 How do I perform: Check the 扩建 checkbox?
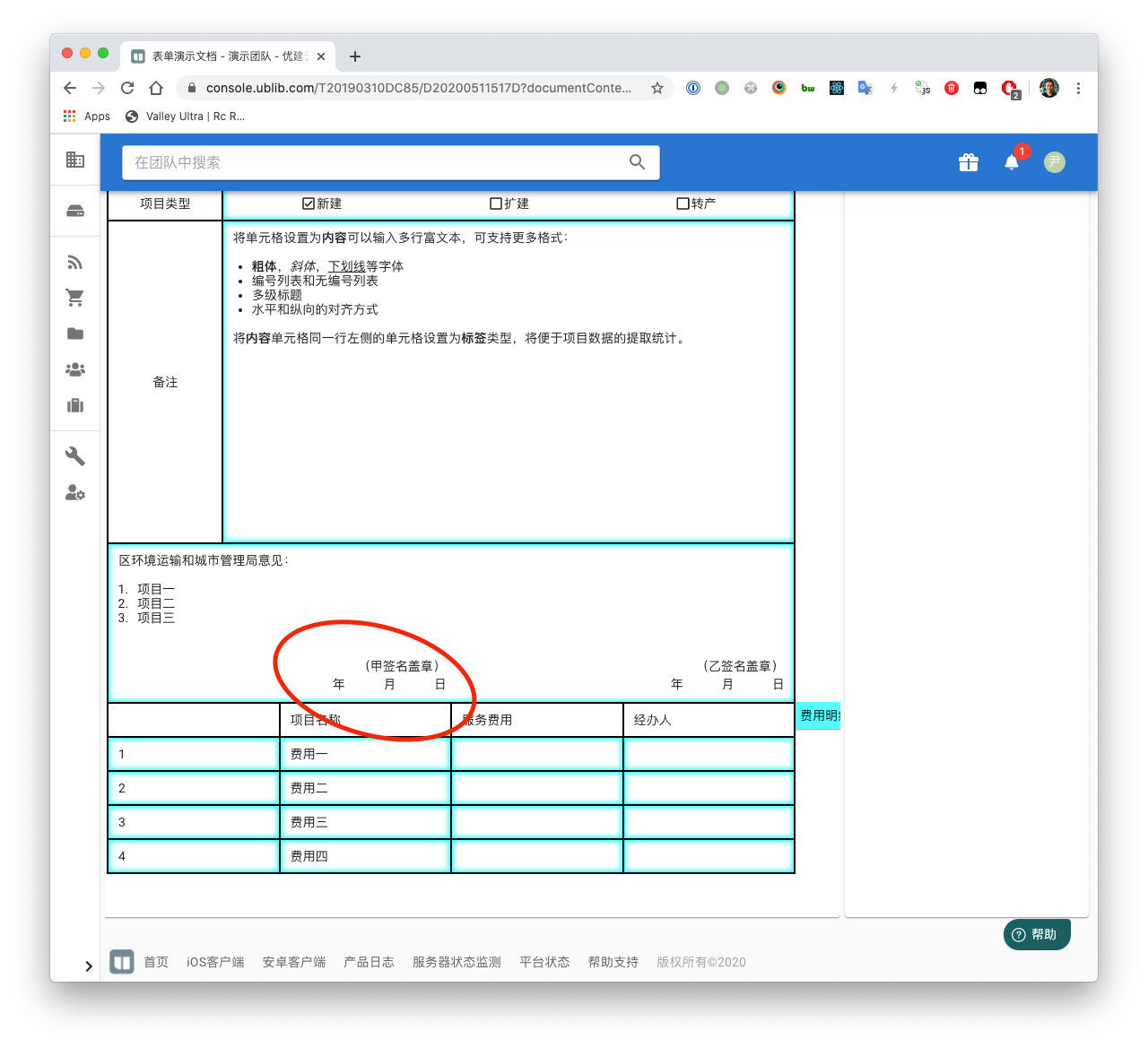click(495, 204)
